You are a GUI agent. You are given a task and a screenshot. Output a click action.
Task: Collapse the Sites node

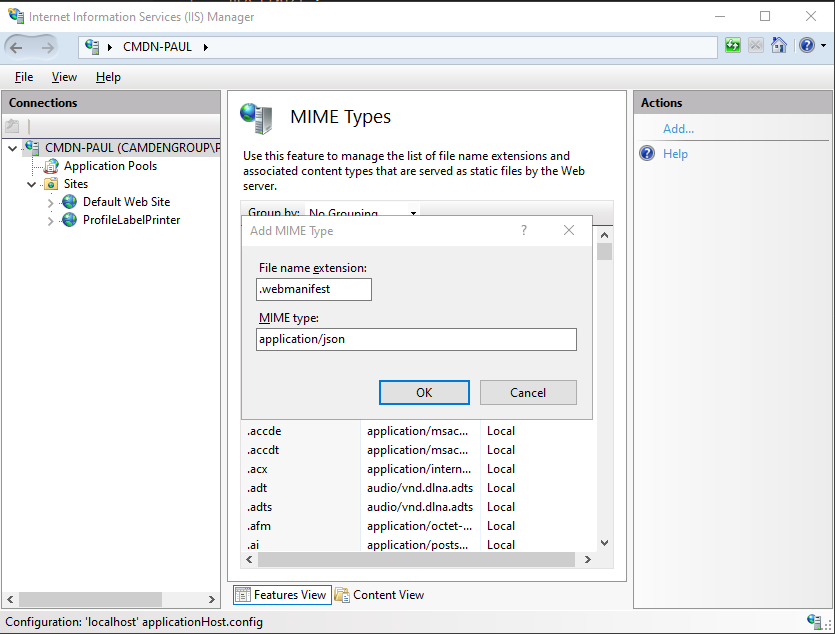31,184
